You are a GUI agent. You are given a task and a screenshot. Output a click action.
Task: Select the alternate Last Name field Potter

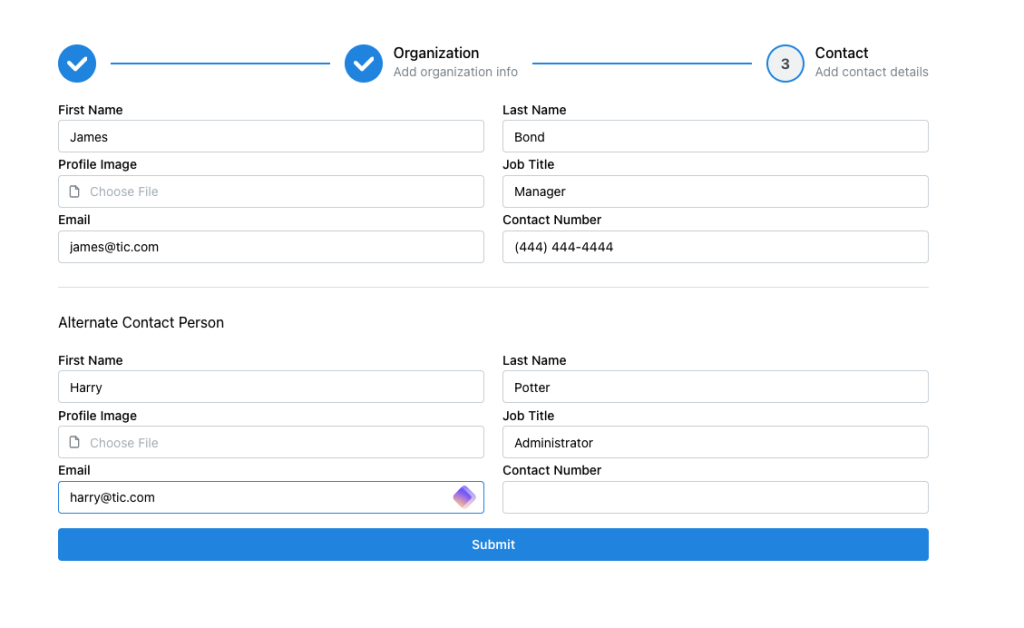point(715,387)
